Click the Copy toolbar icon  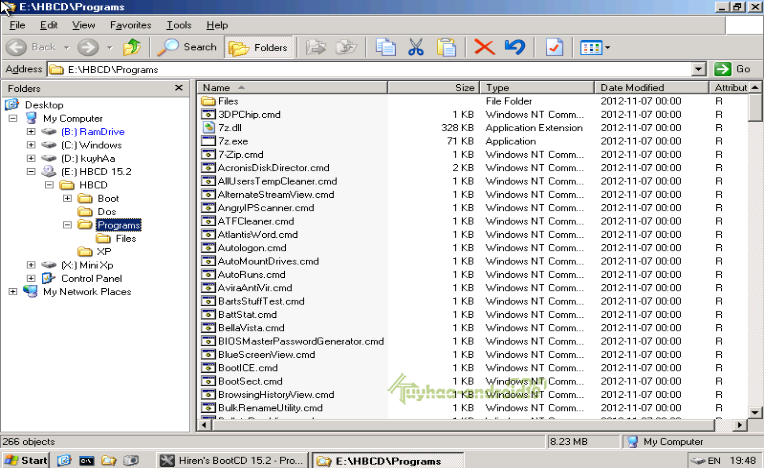(385, 47)
